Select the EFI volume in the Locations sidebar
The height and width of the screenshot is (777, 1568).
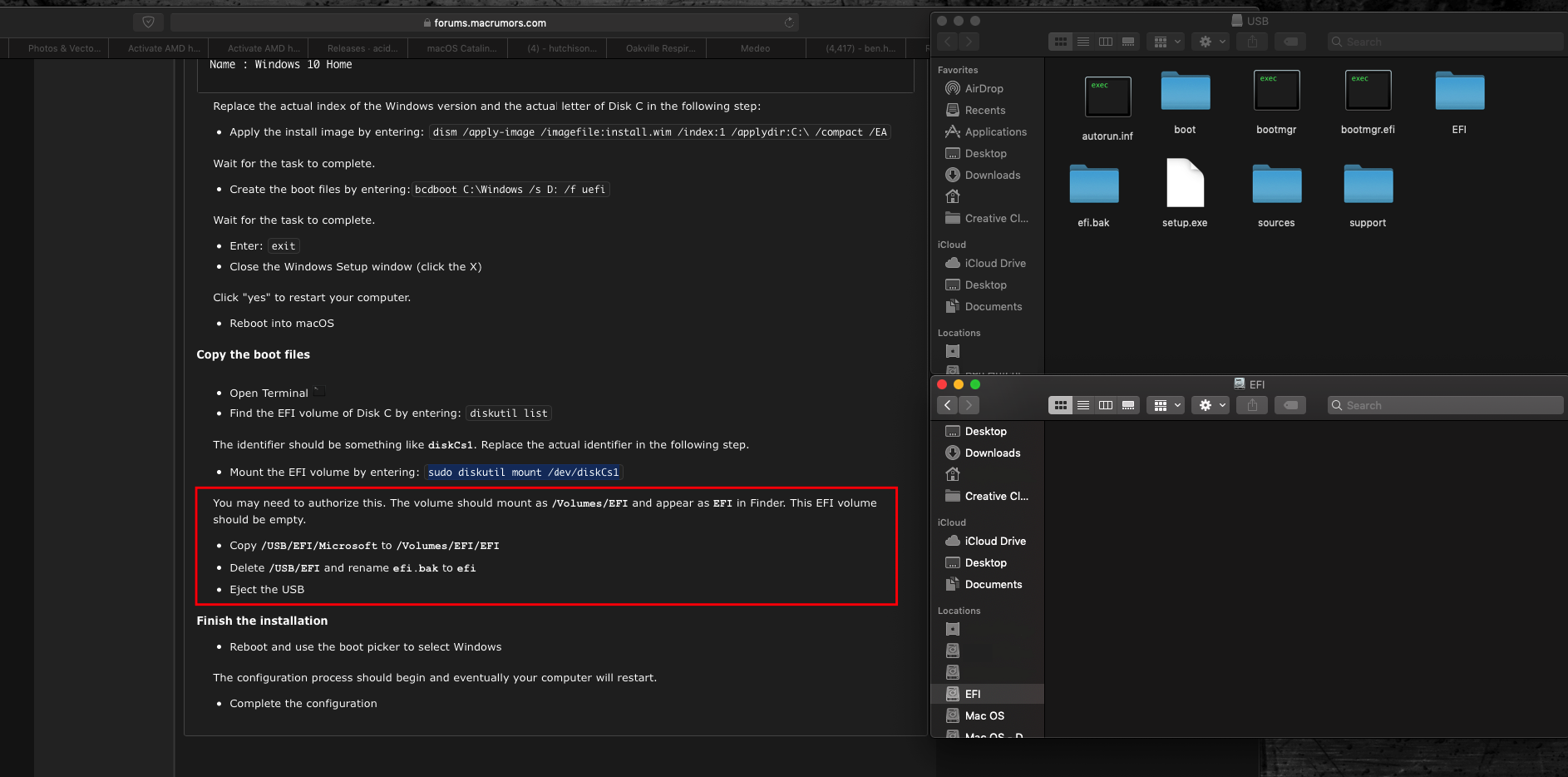pos(987,694)
